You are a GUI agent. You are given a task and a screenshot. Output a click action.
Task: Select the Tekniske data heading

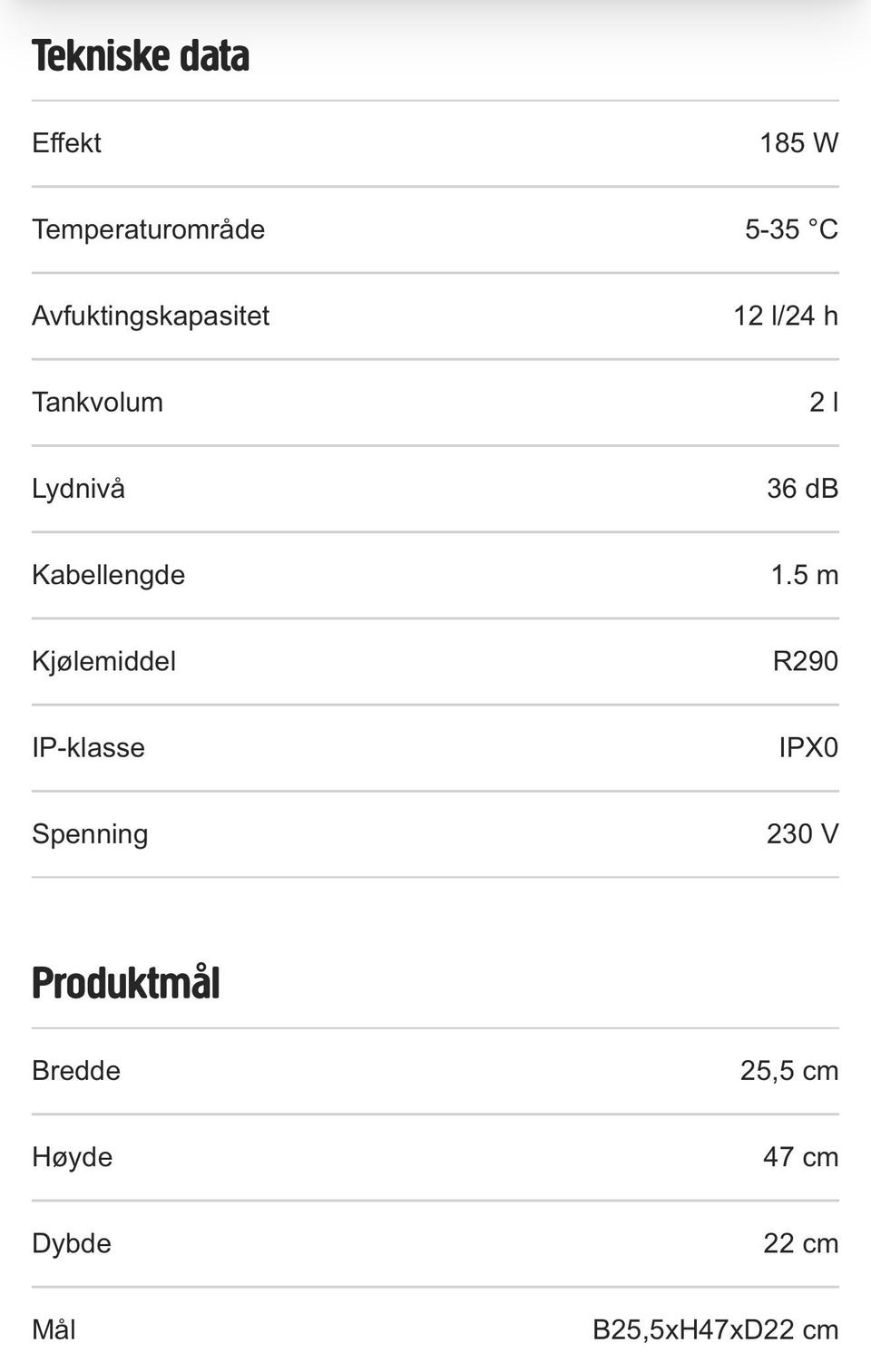tap(141, 55)
